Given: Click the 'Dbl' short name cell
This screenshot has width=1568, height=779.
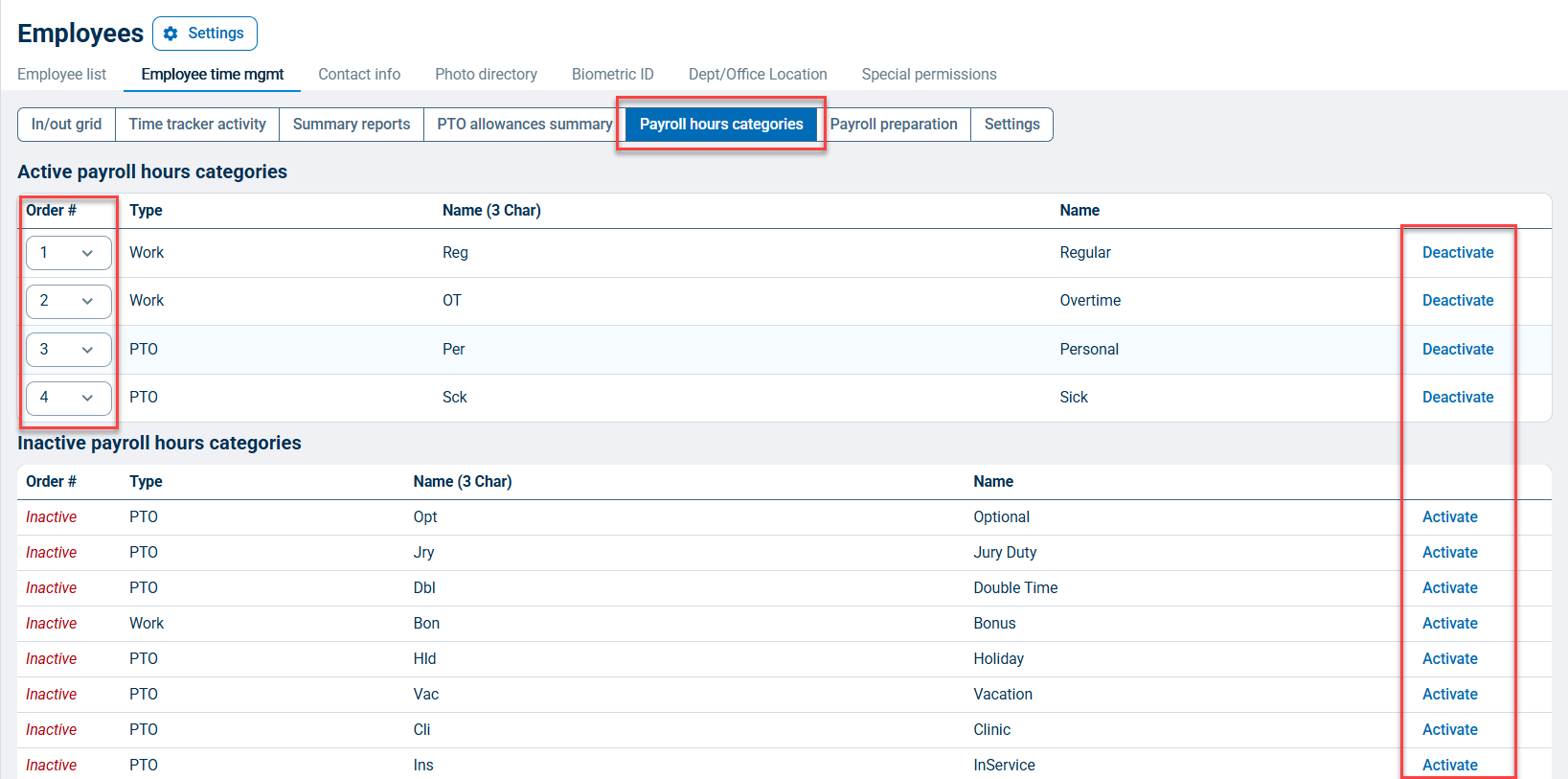Looking at the screenshot, I should (x=424, y=588).
